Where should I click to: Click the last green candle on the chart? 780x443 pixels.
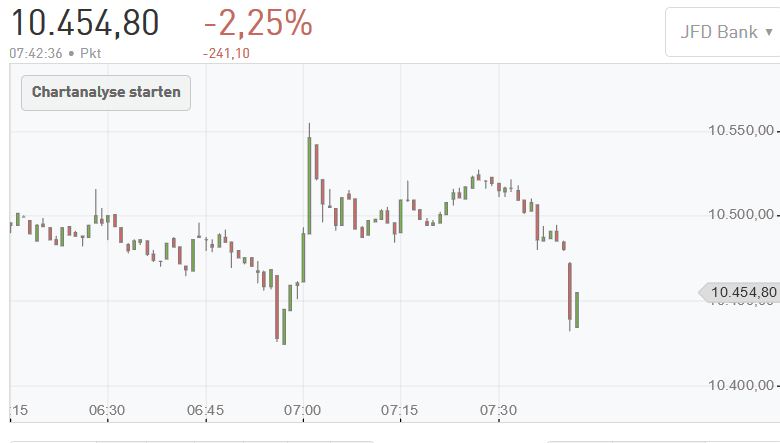click(577, 309)
